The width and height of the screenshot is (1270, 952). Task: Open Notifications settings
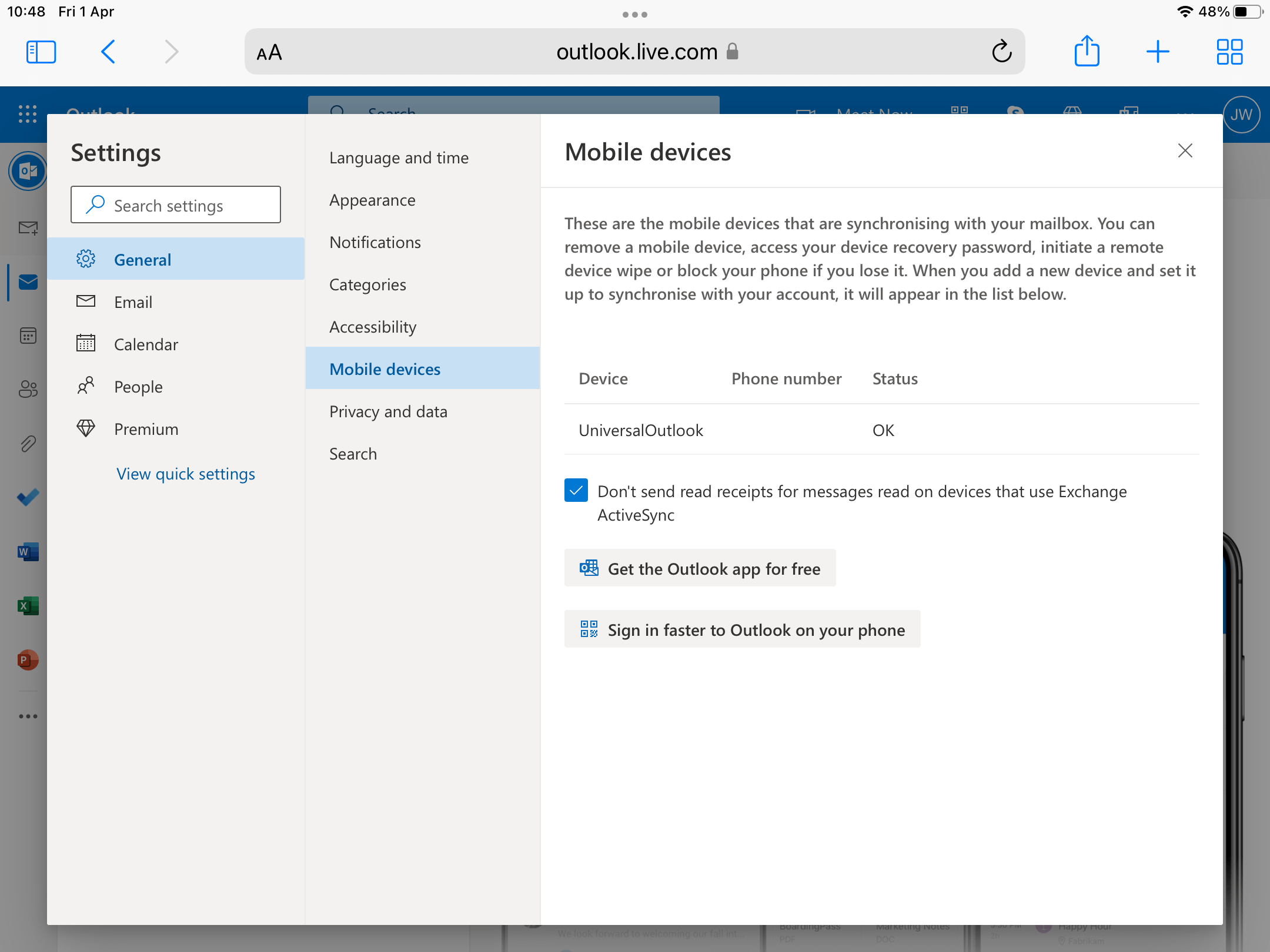pyautogui.click(x=423, y=242)
